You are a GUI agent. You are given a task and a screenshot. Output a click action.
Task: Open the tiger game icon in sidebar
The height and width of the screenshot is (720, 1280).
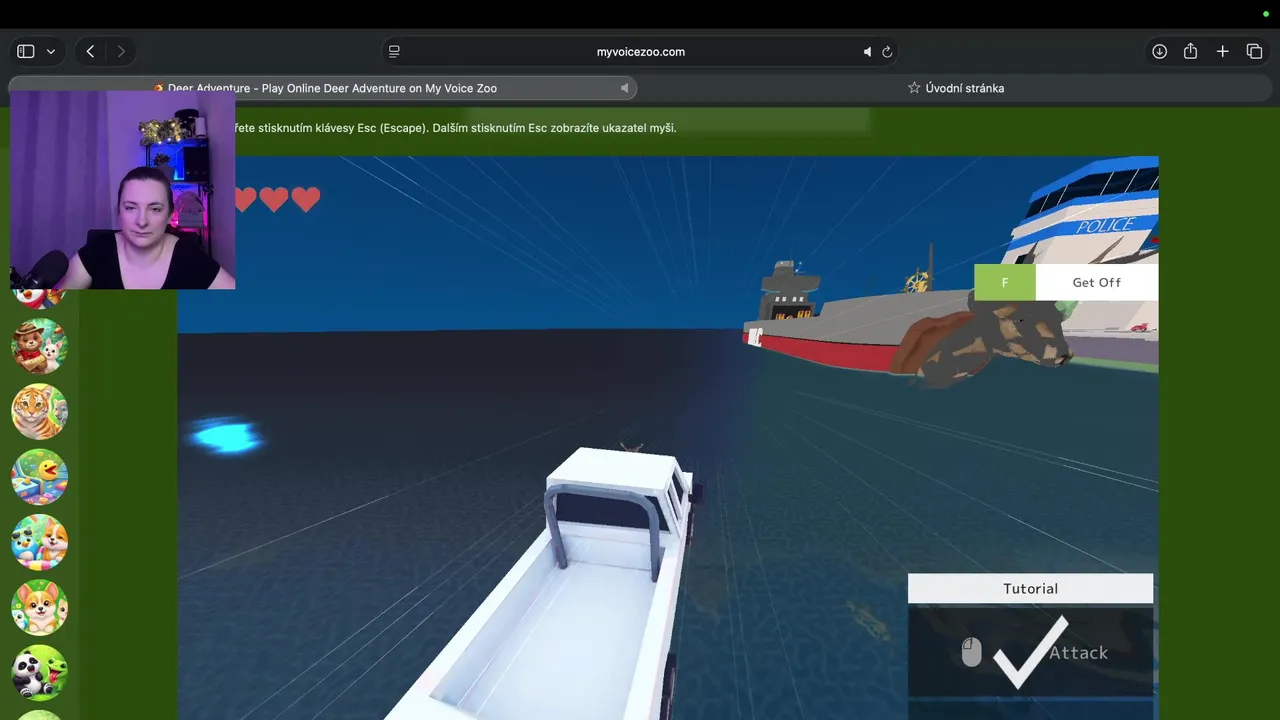(39, 411)
